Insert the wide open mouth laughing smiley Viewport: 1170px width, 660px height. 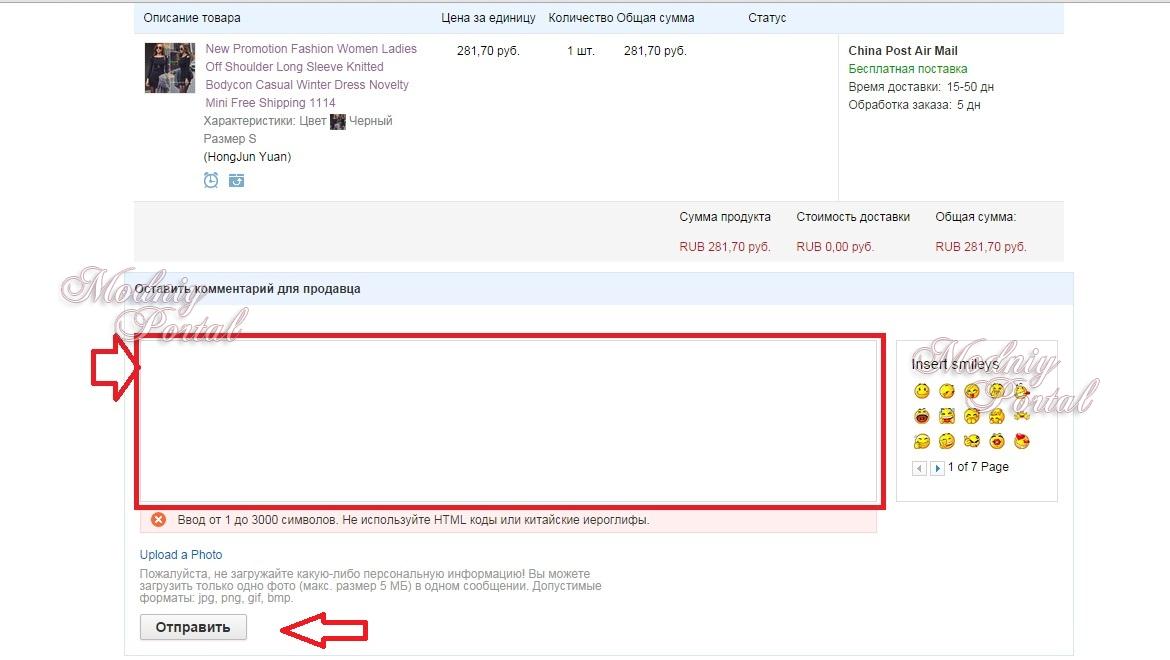point(922,416)
